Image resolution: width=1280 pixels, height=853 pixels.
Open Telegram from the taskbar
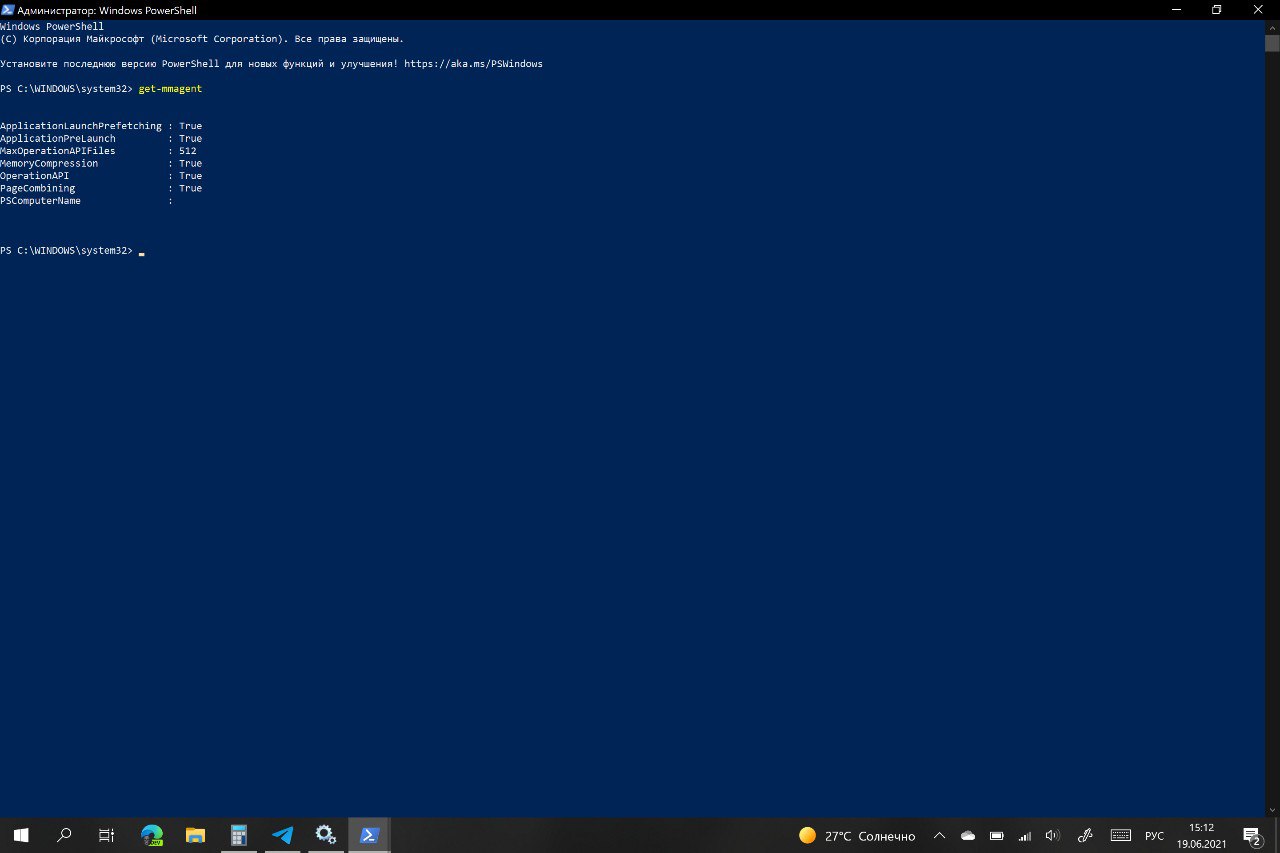282,835
